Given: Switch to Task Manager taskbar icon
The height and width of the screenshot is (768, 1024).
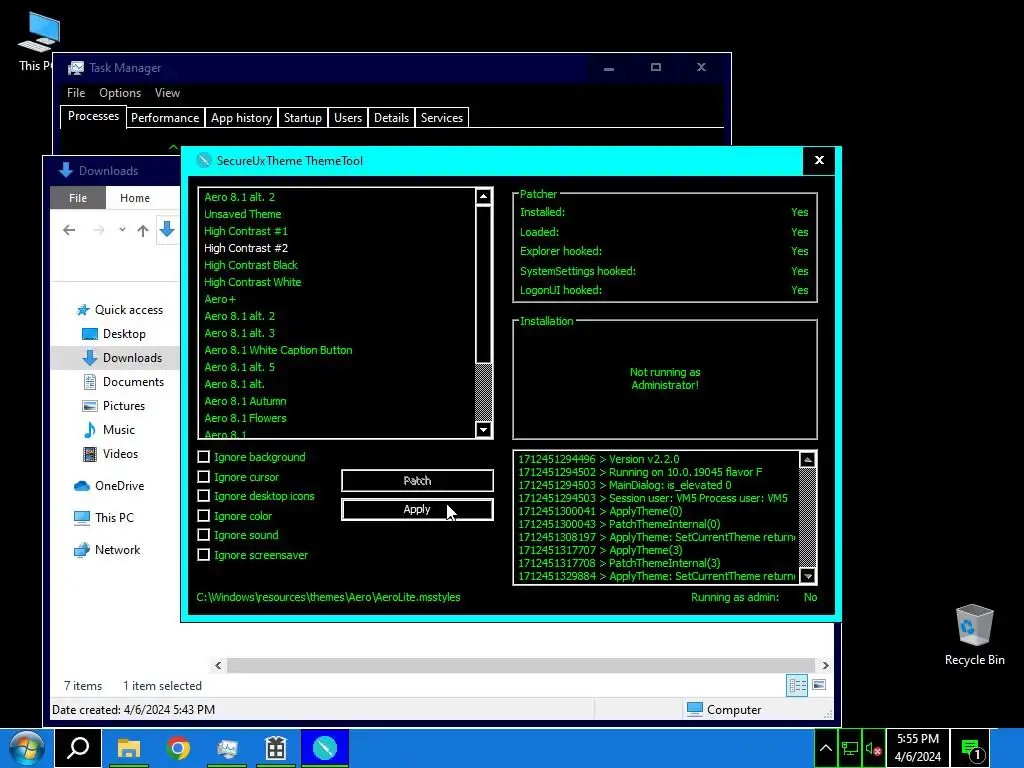Looking at the screenshot, I should point(227,748).
